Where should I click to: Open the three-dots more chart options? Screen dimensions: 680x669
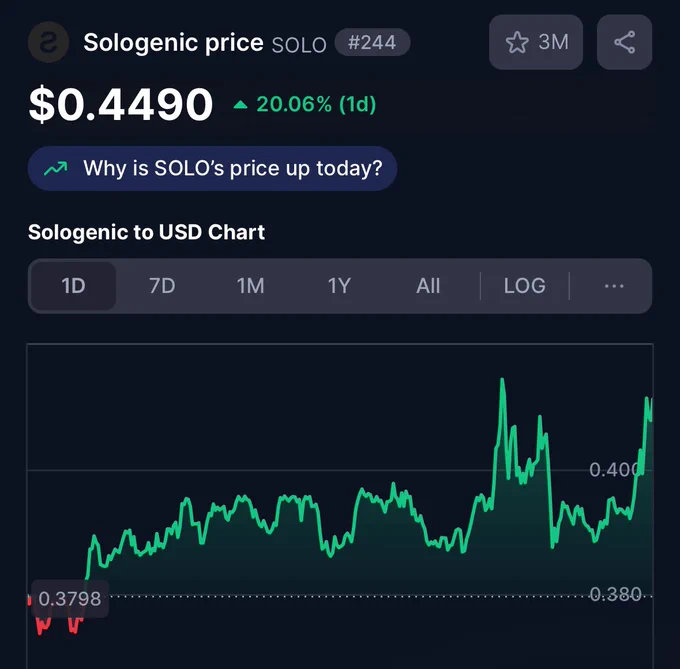[614, 286]
